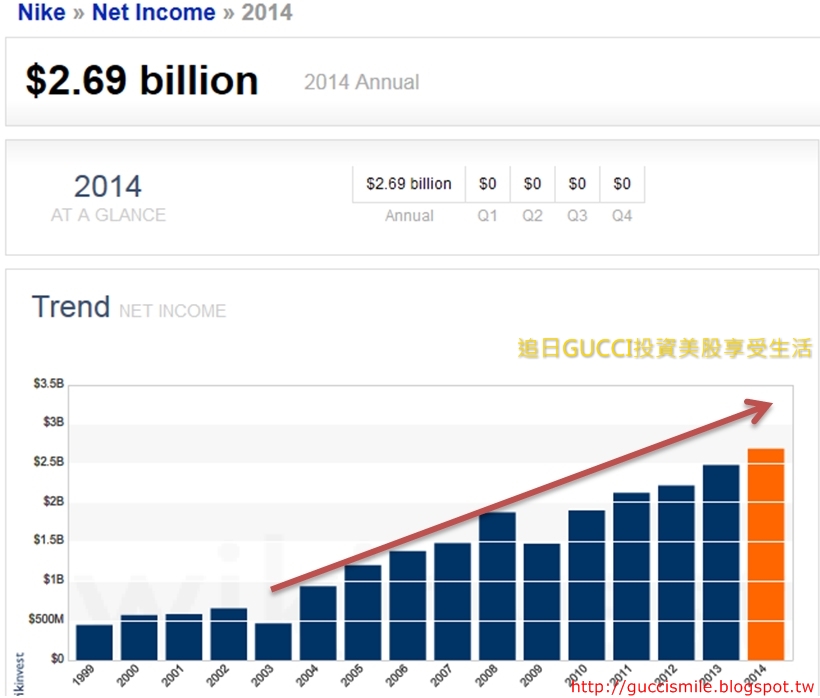The height and width of the screenshot is (698, 820).
Task: Select the 2003 net income bar
Action: (x=274, y=642)
